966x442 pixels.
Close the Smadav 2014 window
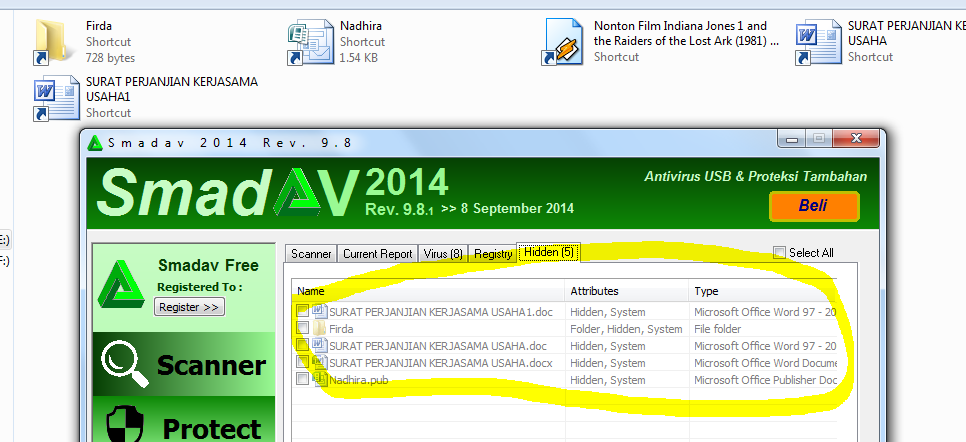click(x=856, y=139)
